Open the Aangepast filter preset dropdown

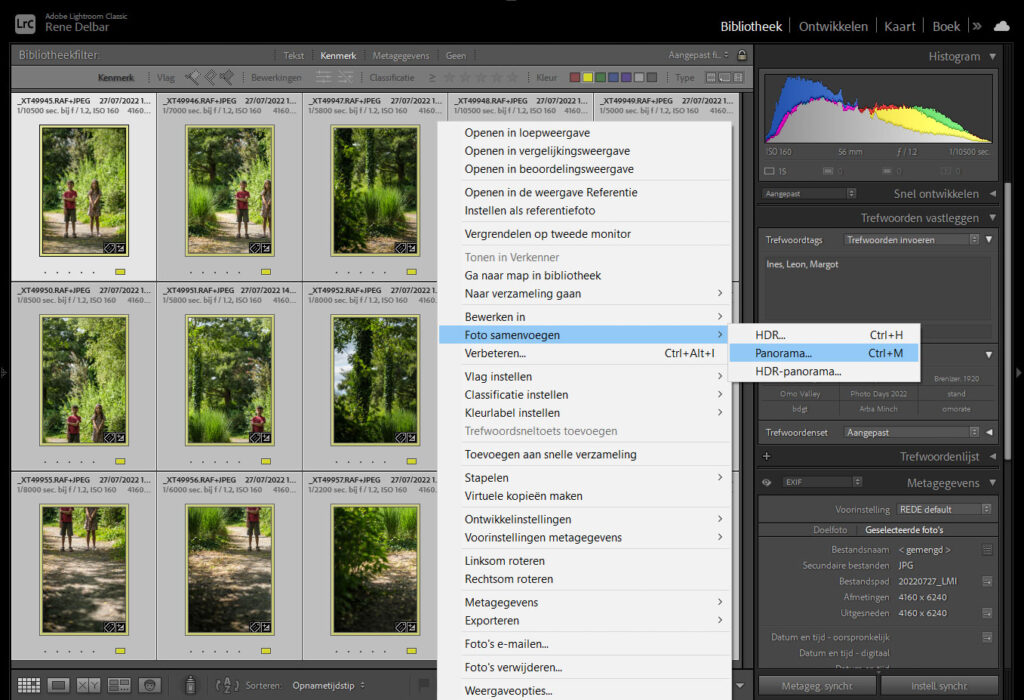point(698,55)
